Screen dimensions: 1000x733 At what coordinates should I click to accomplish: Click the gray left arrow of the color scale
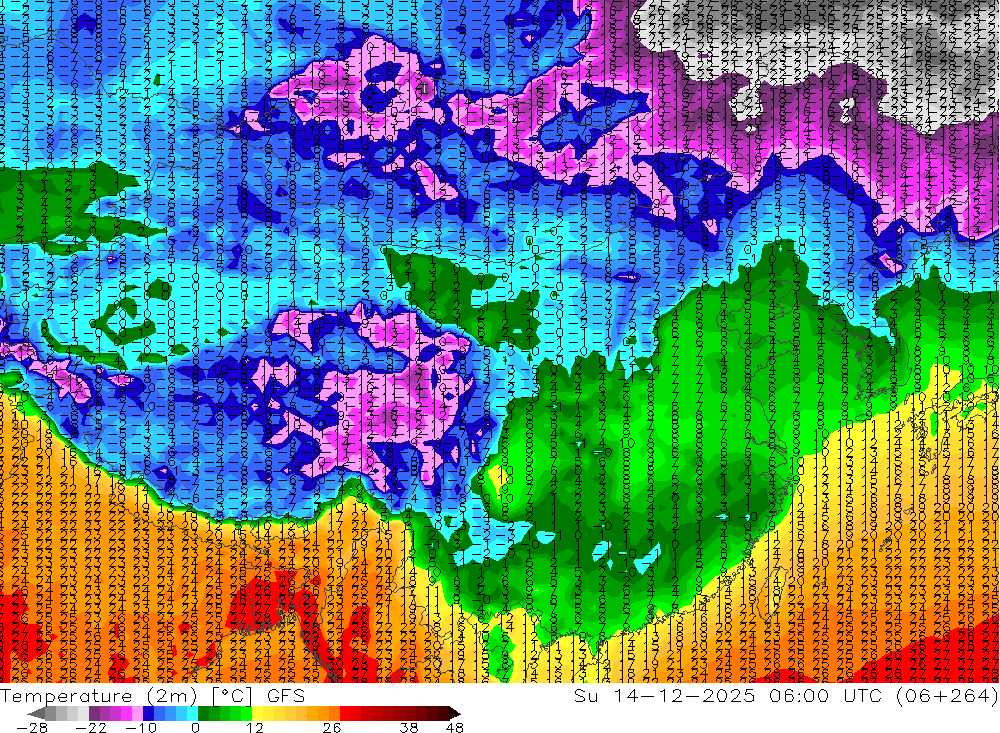coord(36,714)
